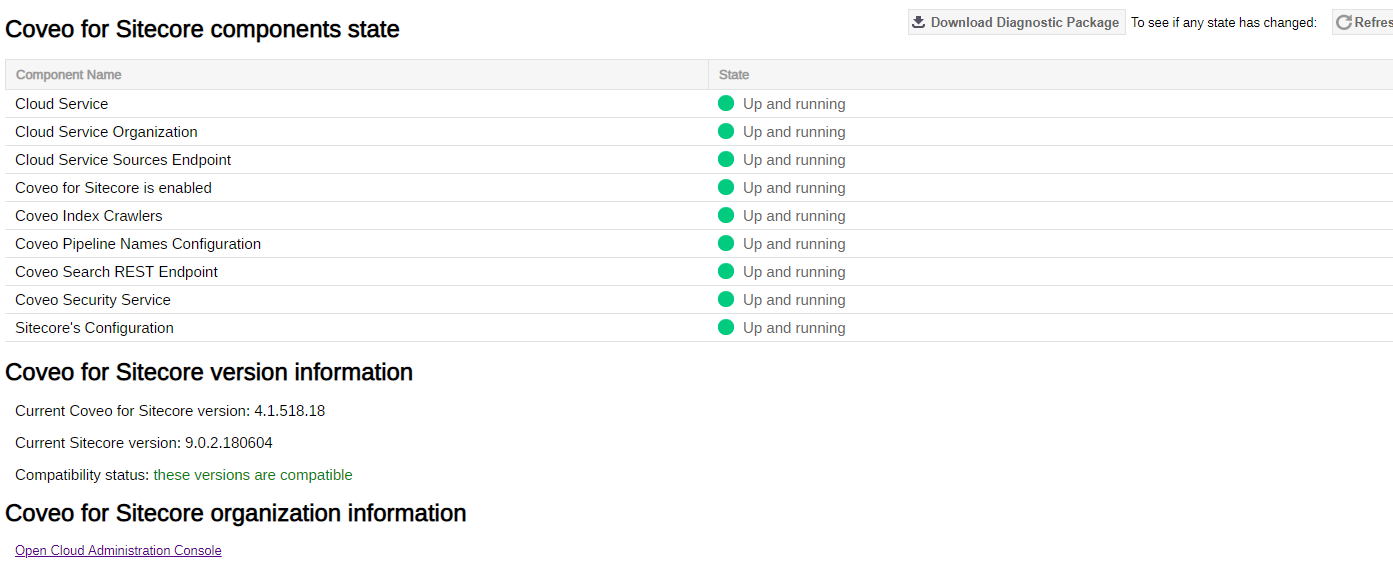Click green dot for Sitecore's Configuration
This screenshot has height=566, width=1393.
click(x=726, y=327)
